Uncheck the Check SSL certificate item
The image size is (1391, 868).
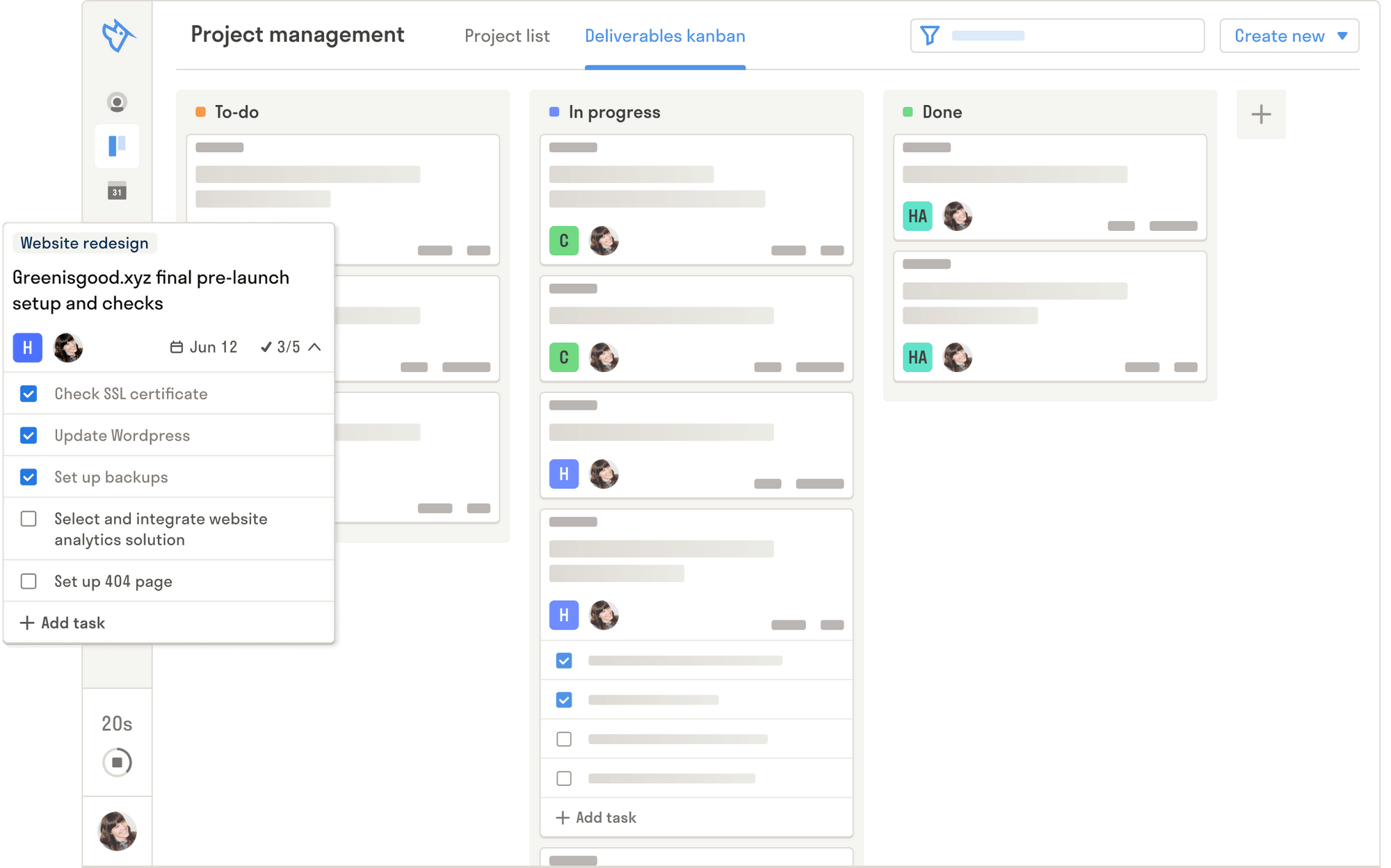pos(28,394)
